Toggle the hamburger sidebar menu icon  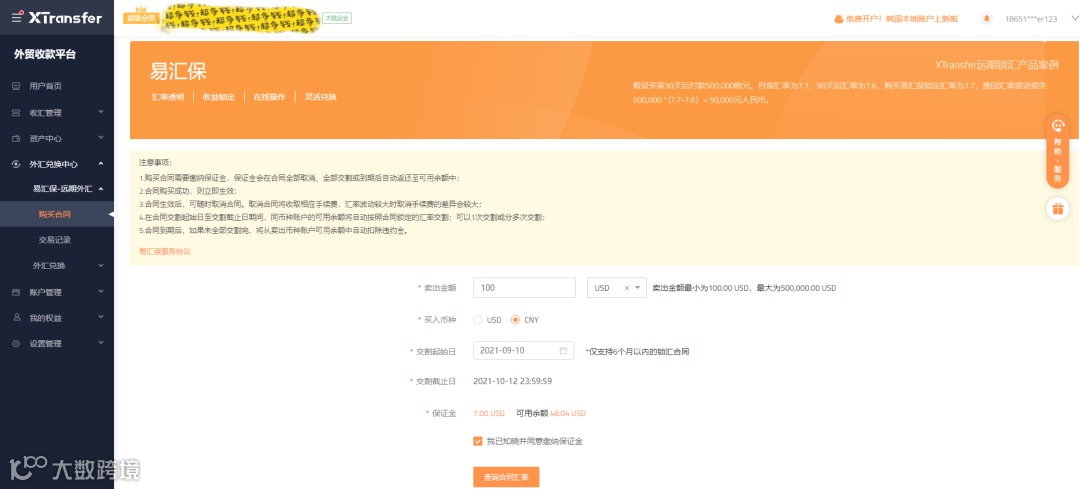pyautogui.click(x=17, y=19)
